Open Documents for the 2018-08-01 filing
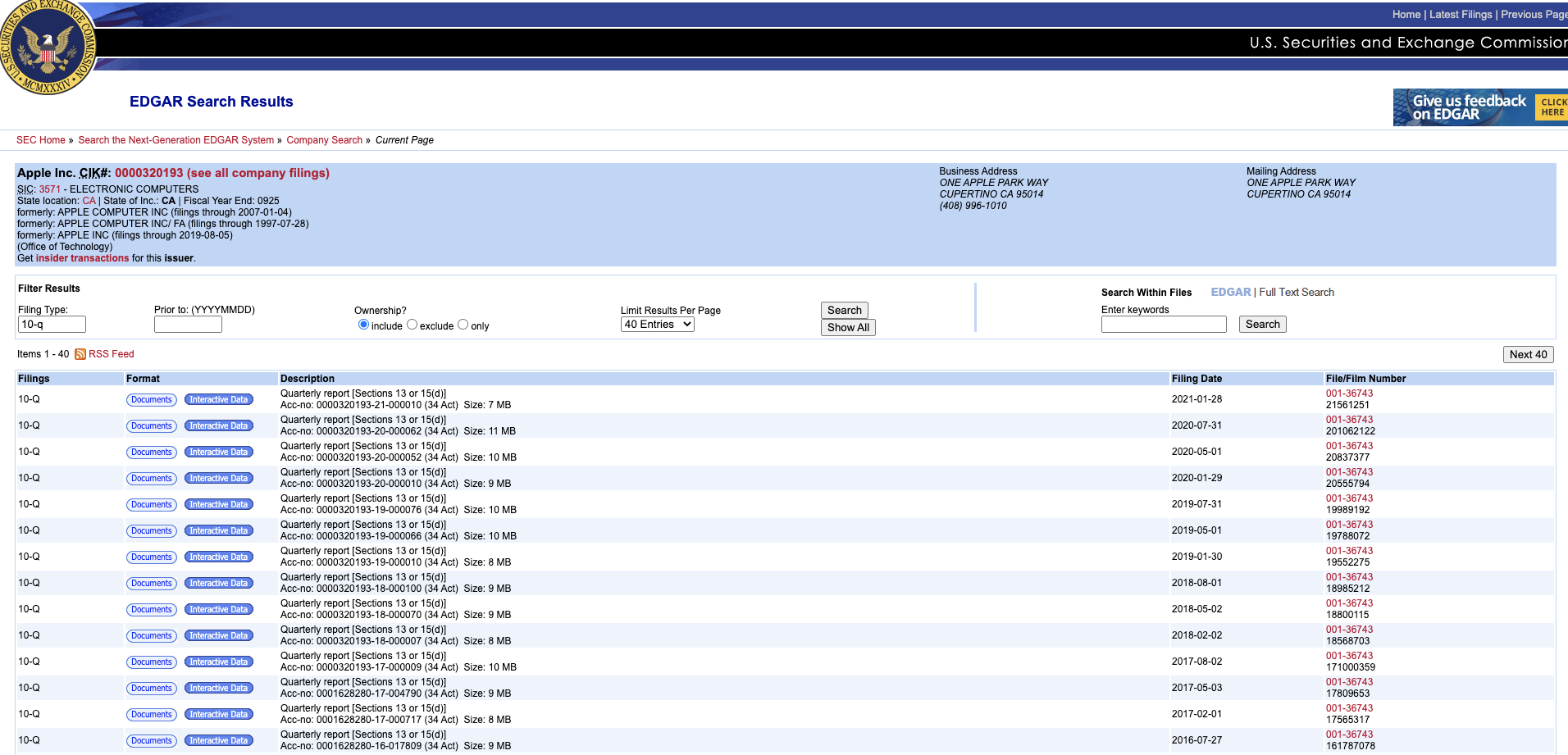The width and height of the screenshot is (1568, 755). (152, 584)
